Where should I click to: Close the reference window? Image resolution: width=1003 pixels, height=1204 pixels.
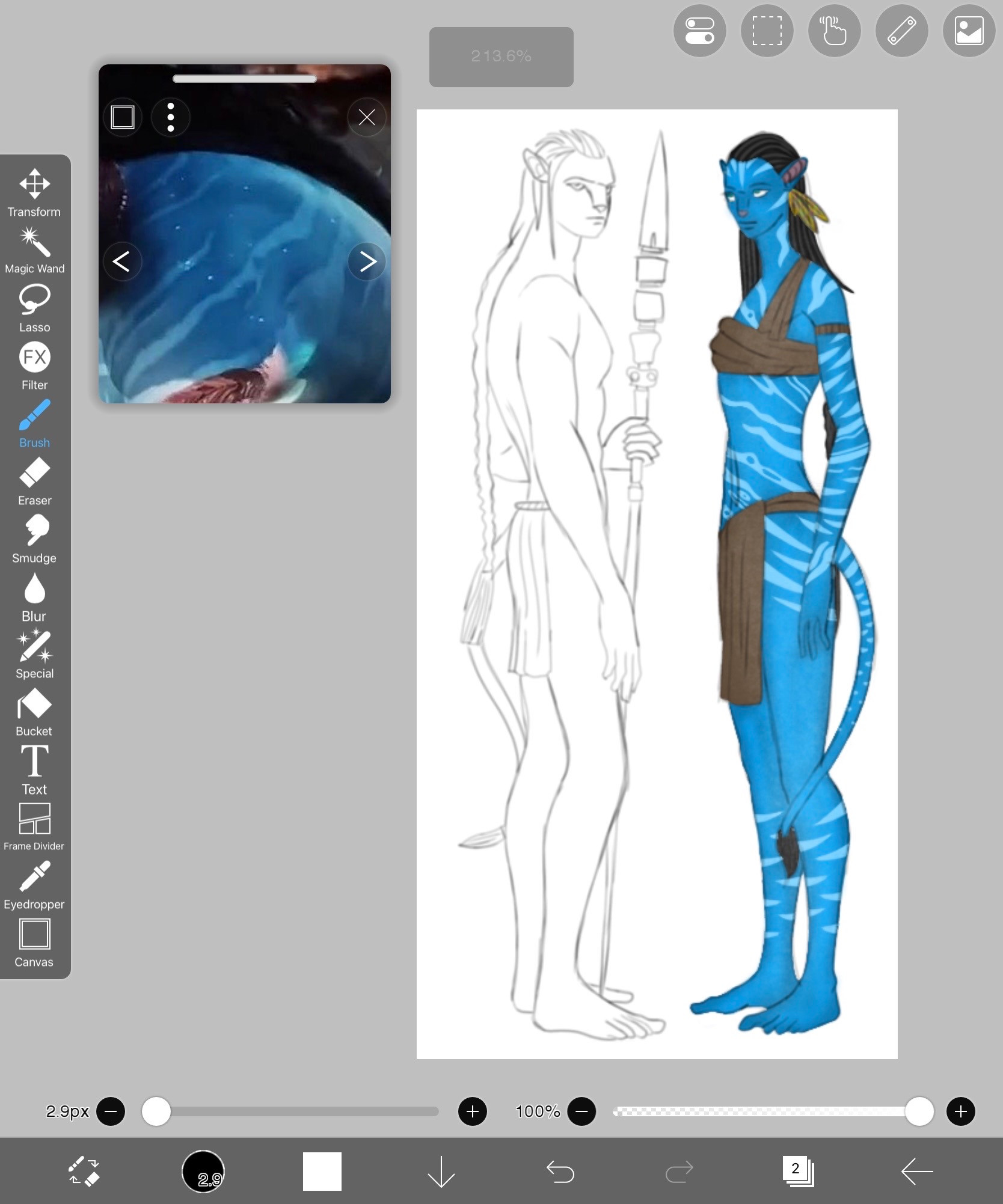click(367, 117)
